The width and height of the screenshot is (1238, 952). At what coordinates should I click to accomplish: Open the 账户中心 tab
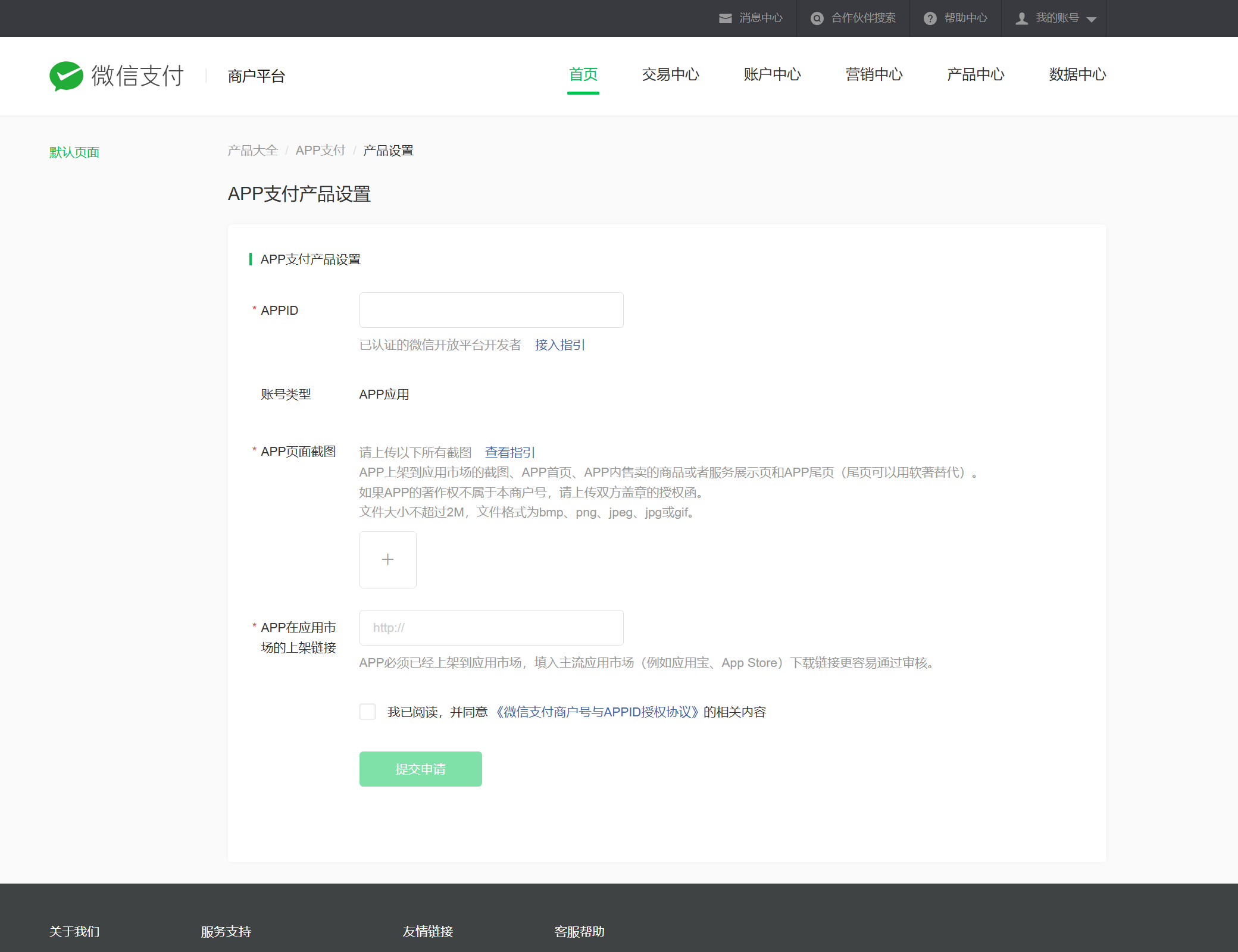[773, 74]
